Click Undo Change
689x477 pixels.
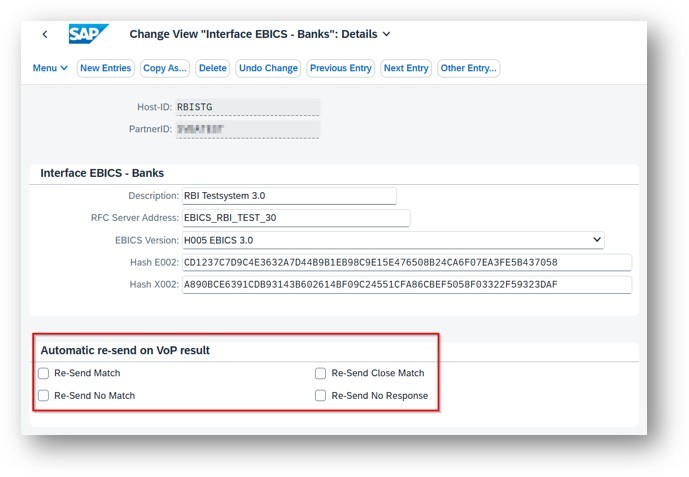268,68
